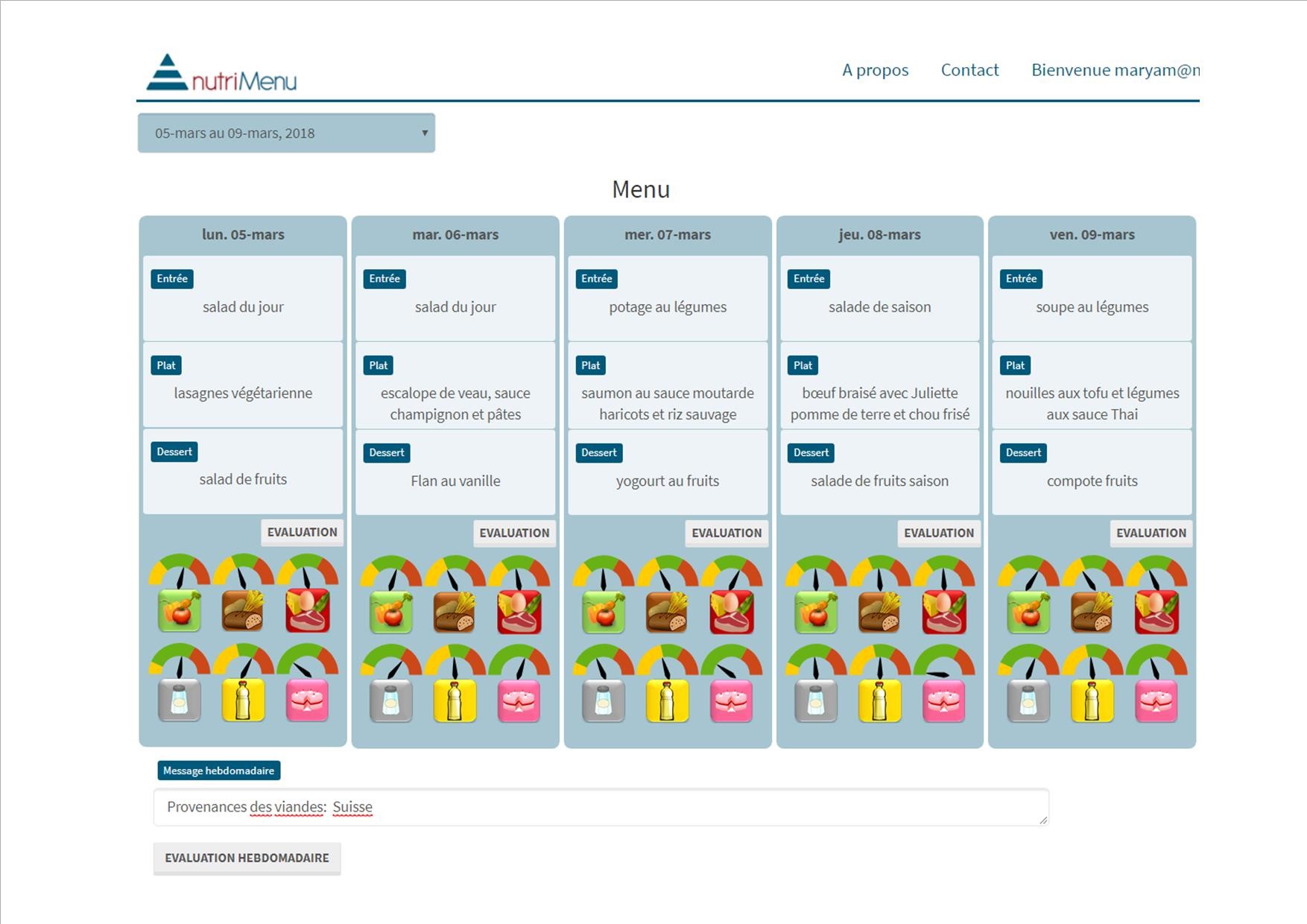Click the bread icon for jeu. 08-mars

pyautogui.click(x=880, y=612)
